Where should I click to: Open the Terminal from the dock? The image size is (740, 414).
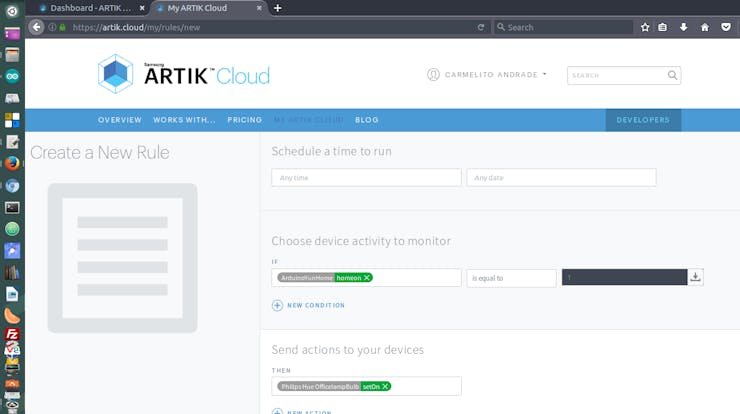pos(12,207)
